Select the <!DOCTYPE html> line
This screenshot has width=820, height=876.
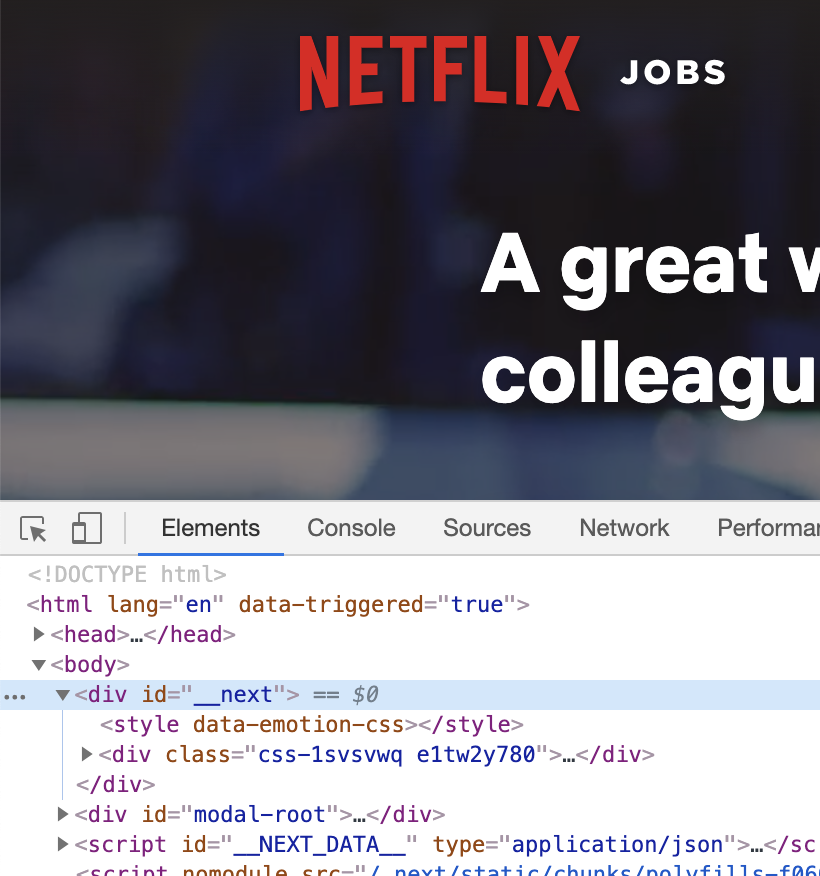(x=127, y=574)
